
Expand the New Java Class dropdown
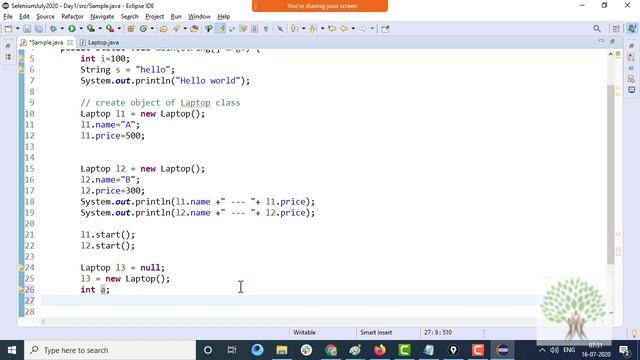152,29
